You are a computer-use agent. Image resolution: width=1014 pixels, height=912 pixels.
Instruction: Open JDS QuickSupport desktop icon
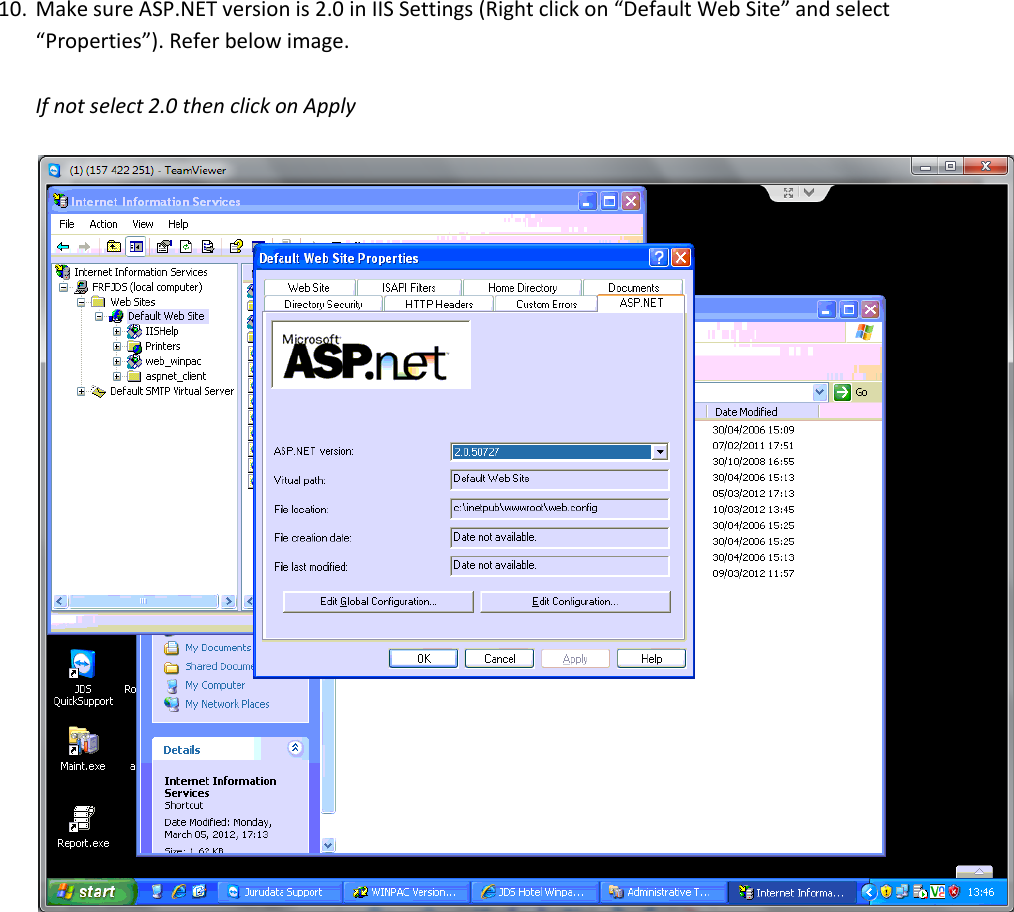coord(83,677)
